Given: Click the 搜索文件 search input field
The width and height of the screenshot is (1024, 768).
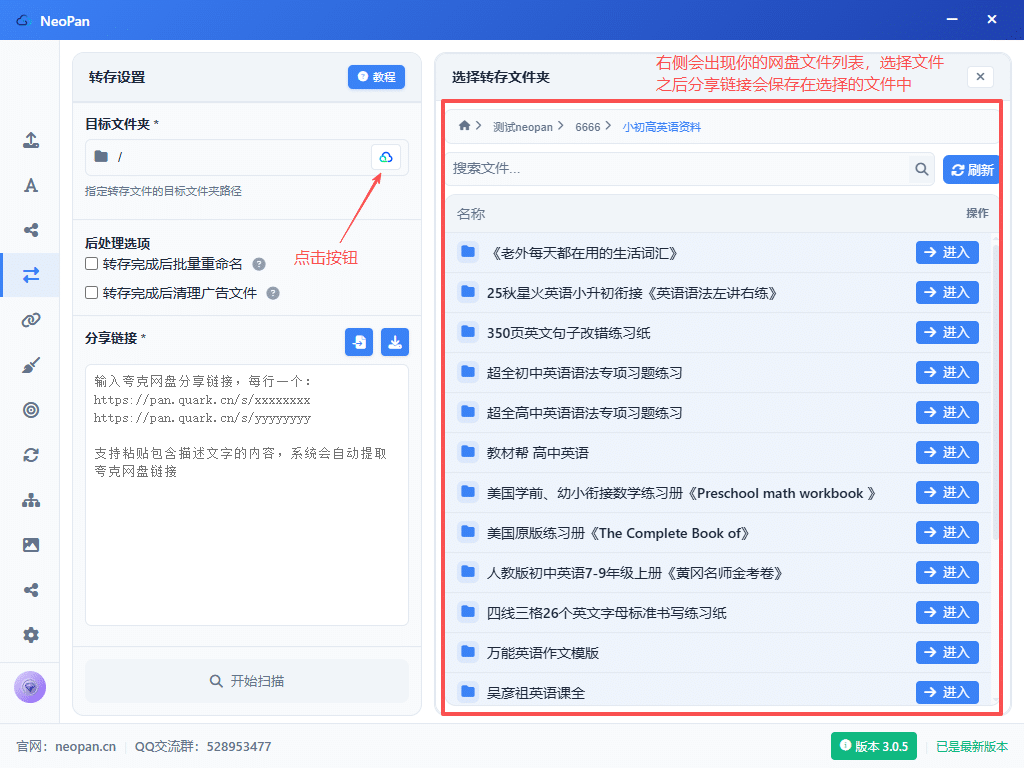Looking at the screenshot, I should click(678, 169).
